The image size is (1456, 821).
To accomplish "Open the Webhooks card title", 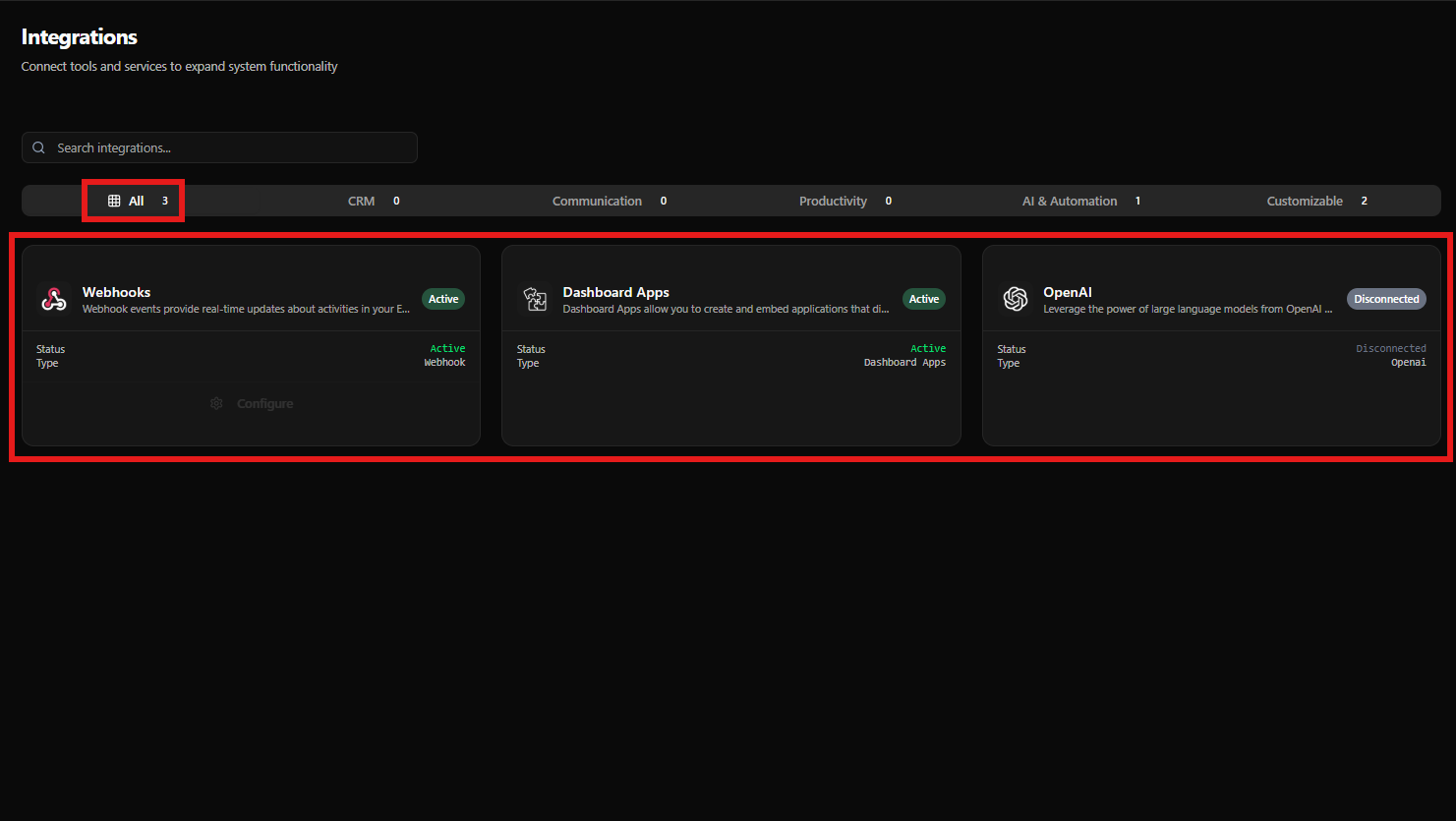I will [x=116, y=292].
